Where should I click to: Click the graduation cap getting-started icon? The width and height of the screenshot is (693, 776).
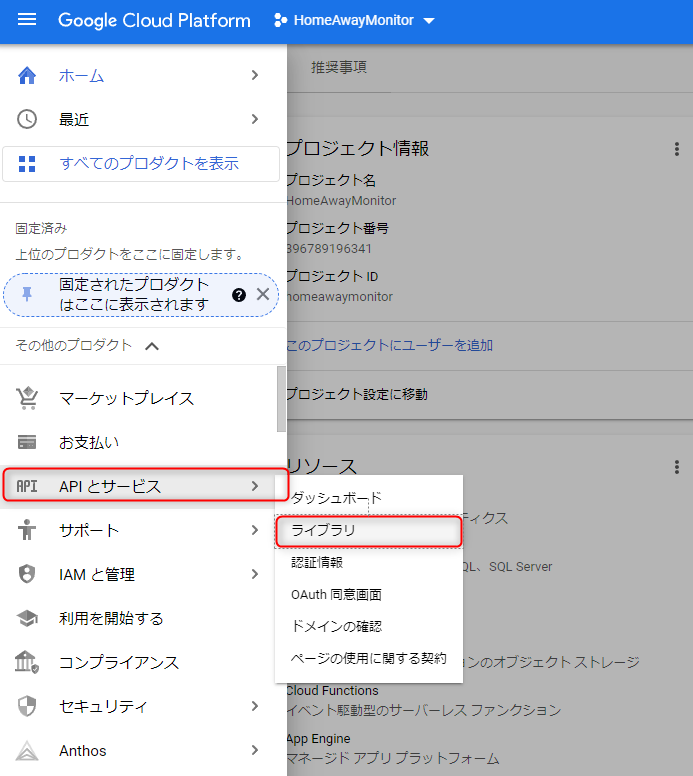[27, 618]
